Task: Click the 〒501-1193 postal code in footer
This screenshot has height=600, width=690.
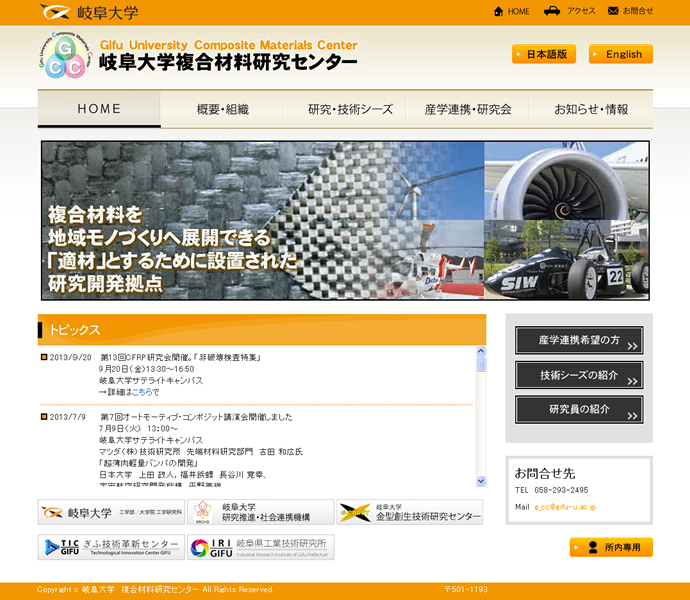Action: (466, 589)
